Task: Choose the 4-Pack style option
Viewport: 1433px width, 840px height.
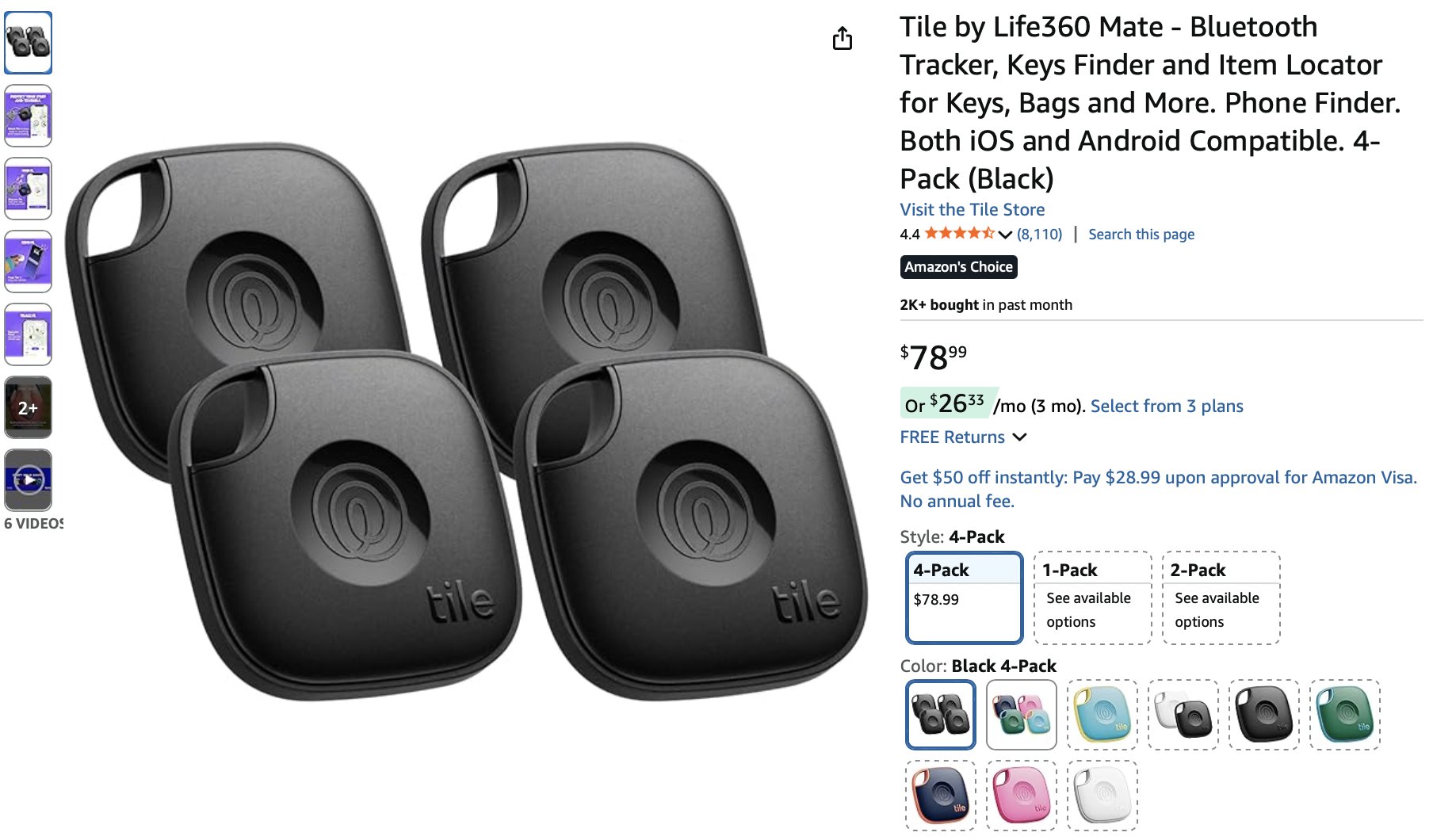Action: tap(964, 597)
